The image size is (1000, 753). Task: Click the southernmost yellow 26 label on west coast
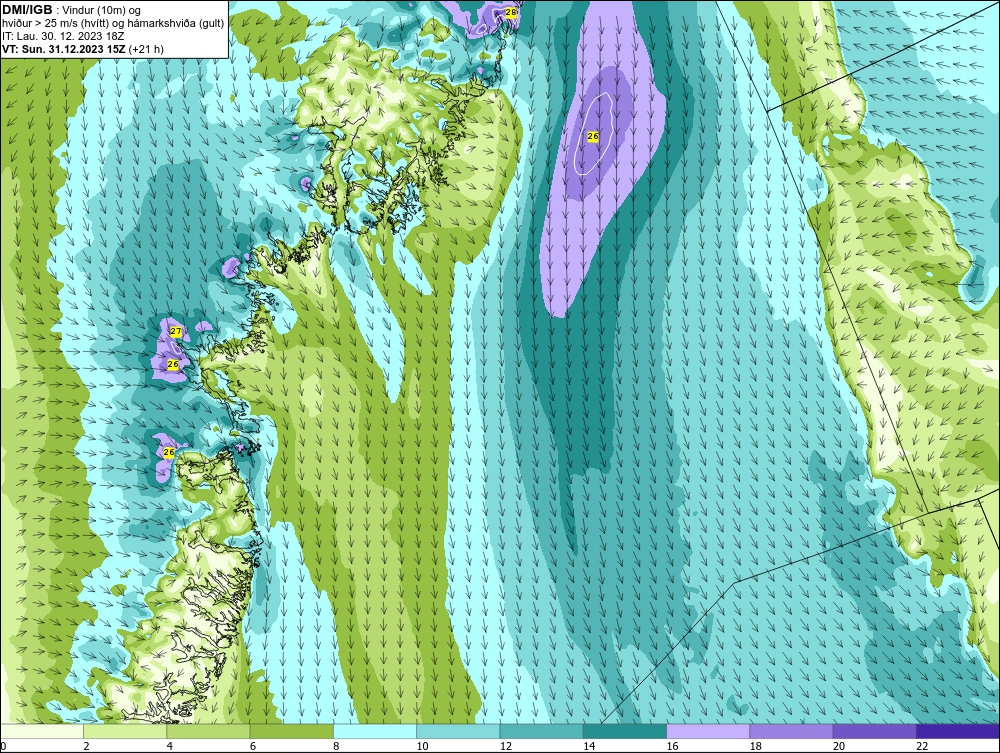[x=168, y=452]
